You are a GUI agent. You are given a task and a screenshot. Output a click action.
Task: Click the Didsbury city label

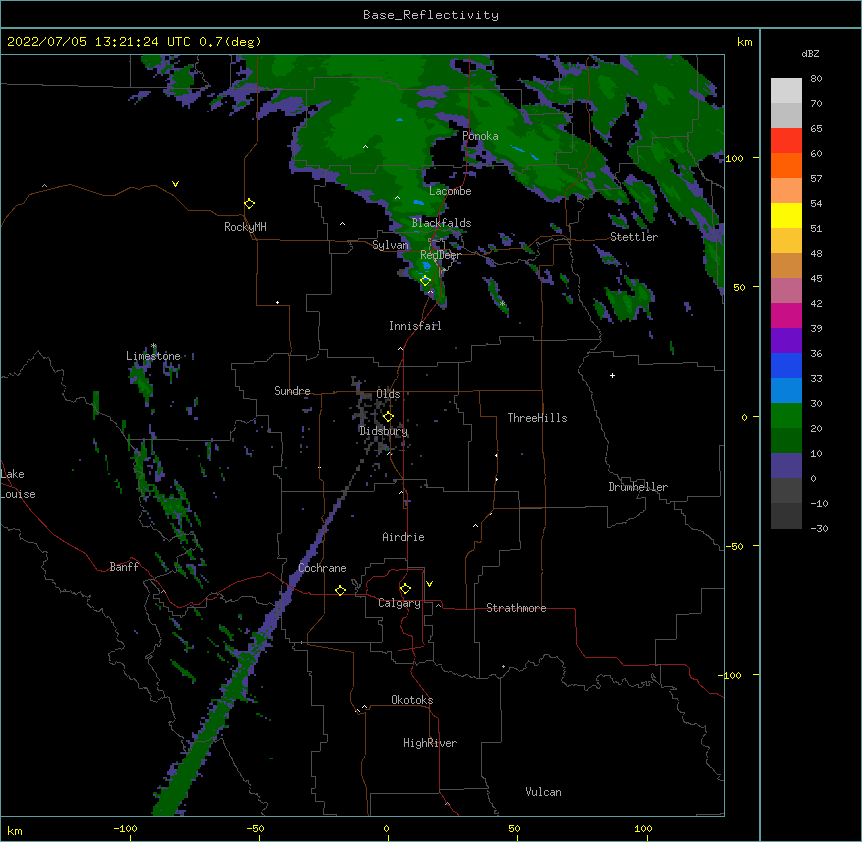point(383,431)
